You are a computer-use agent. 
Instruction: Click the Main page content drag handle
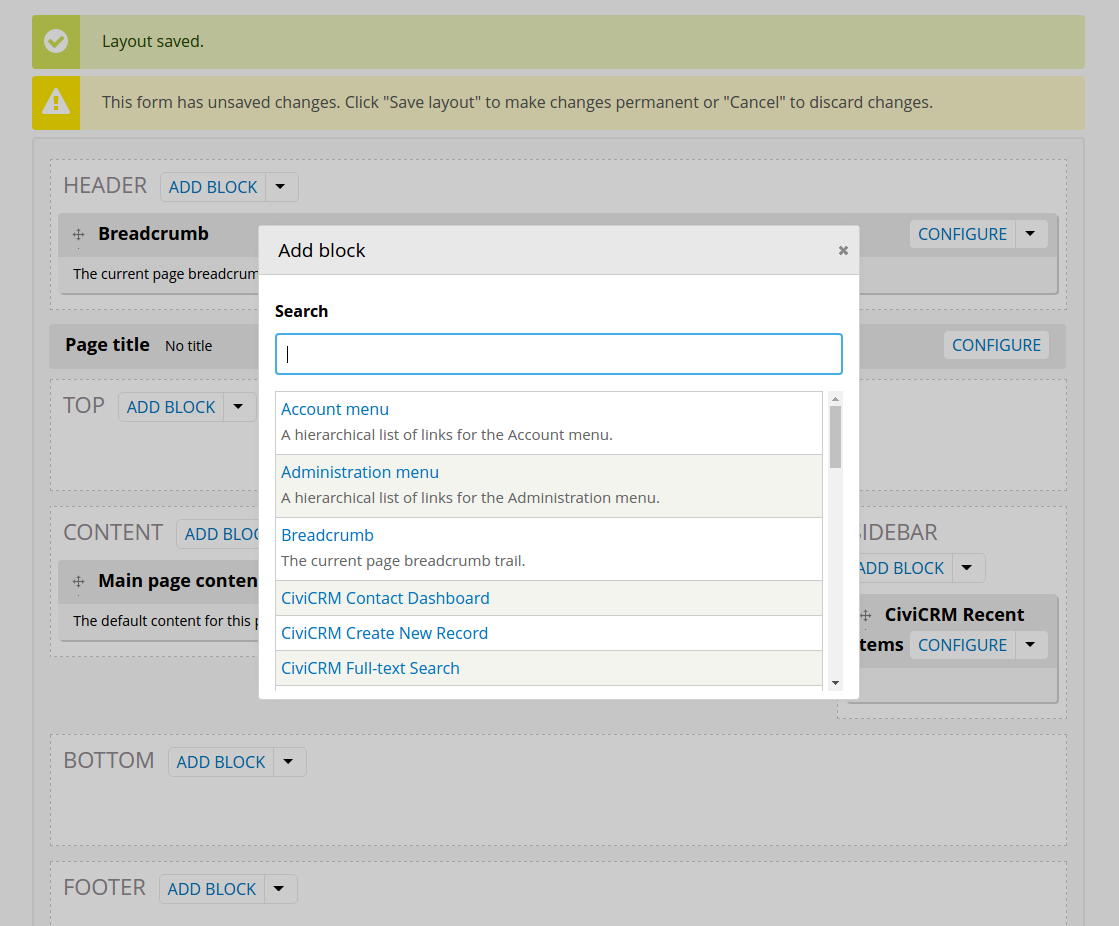pos(78,582)
